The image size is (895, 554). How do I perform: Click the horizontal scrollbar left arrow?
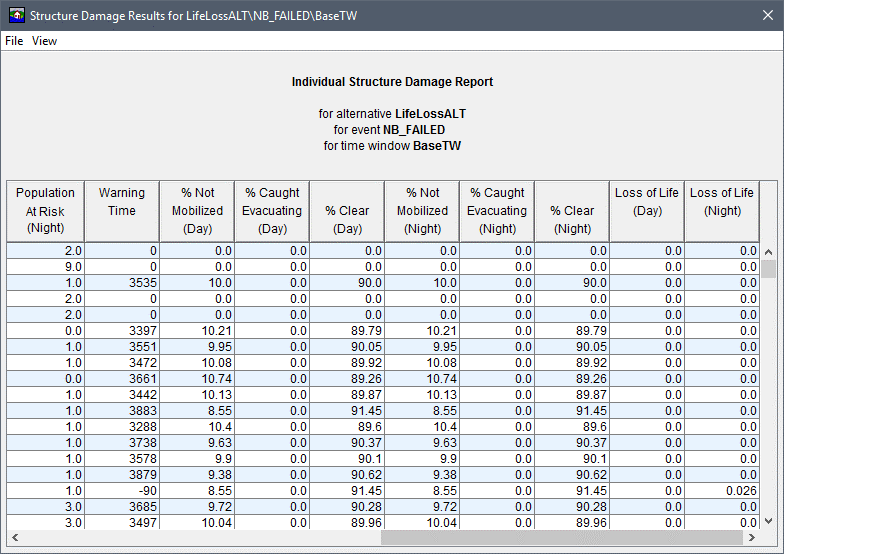15,537
